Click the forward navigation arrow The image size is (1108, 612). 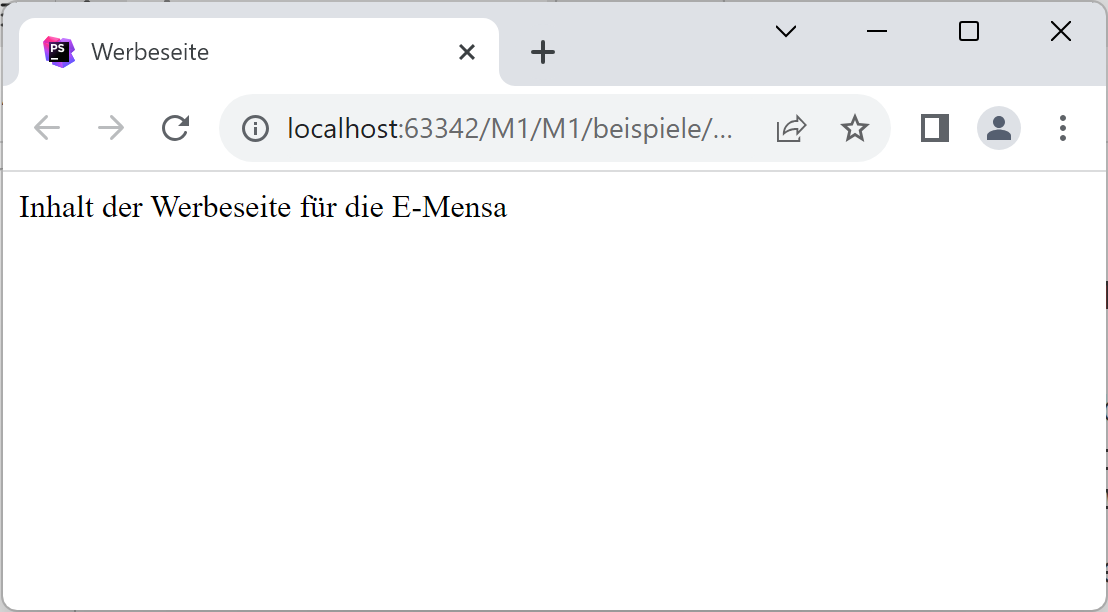[x=111, y=128]
